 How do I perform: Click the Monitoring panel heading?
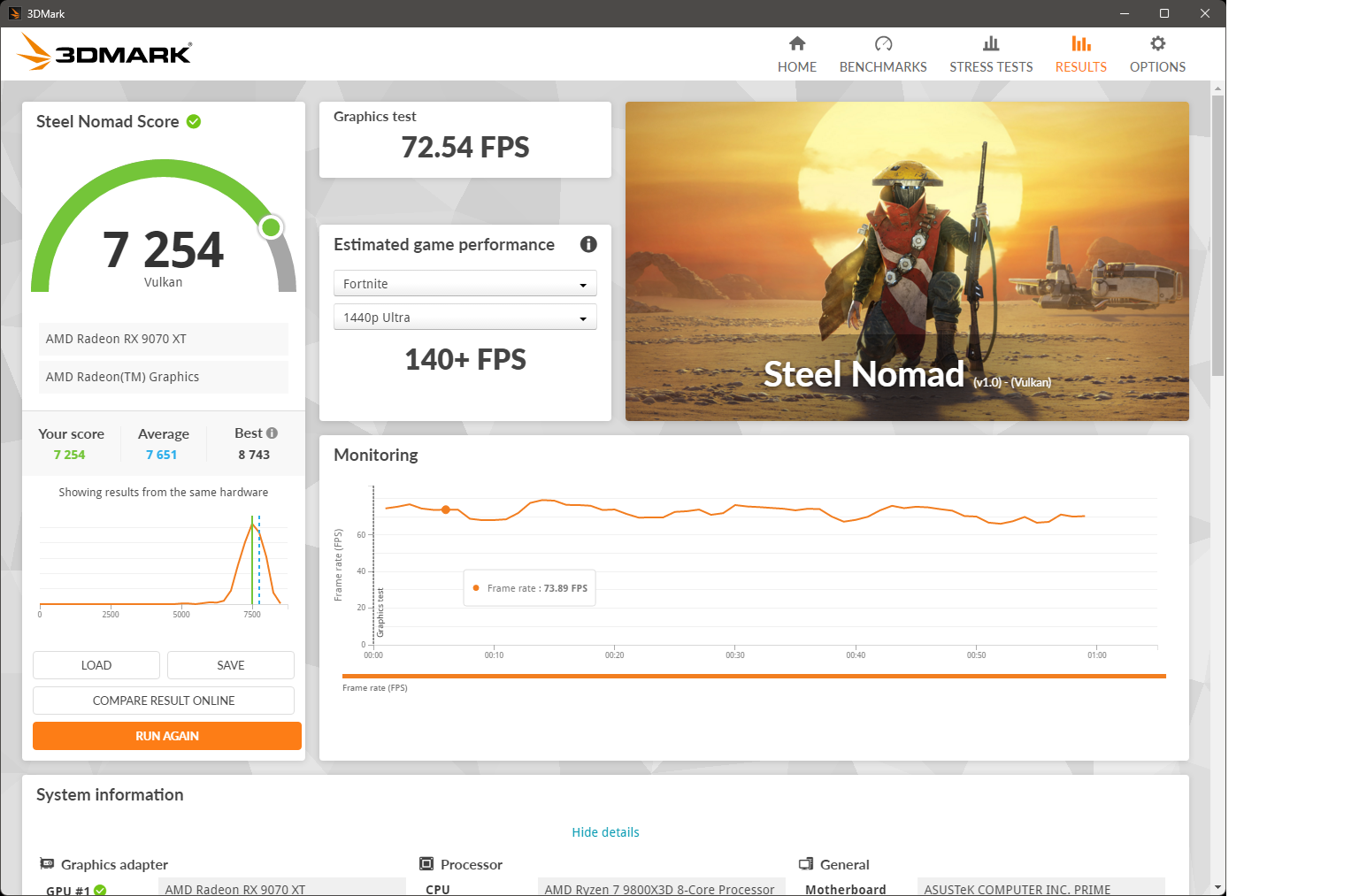376,455
